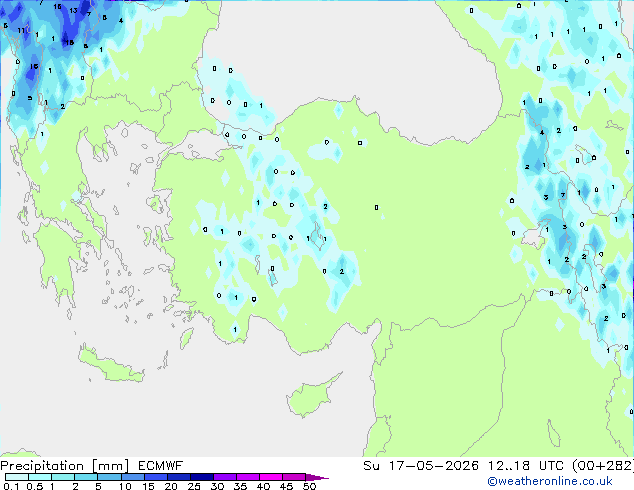Click the '15' legend scale label
The width and height of the screenshot is (634, 490).
(148, 486)
